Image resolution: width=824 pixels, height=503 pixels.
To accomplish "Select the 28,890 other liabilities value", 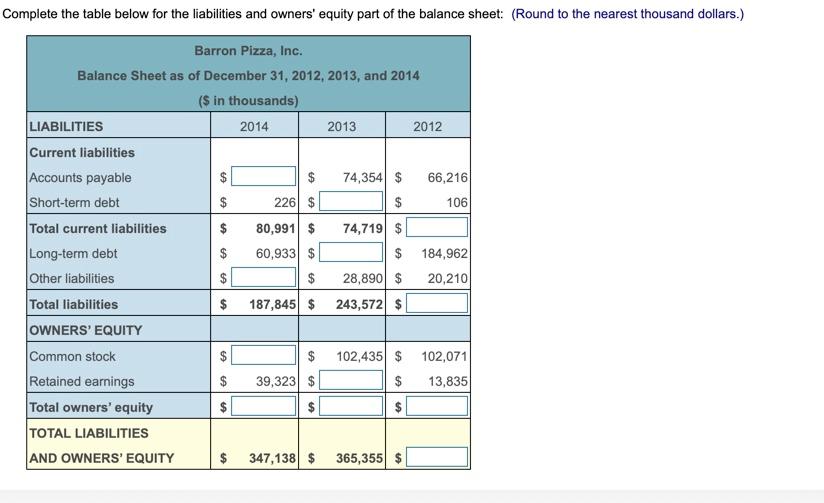I will click(363, 279).
